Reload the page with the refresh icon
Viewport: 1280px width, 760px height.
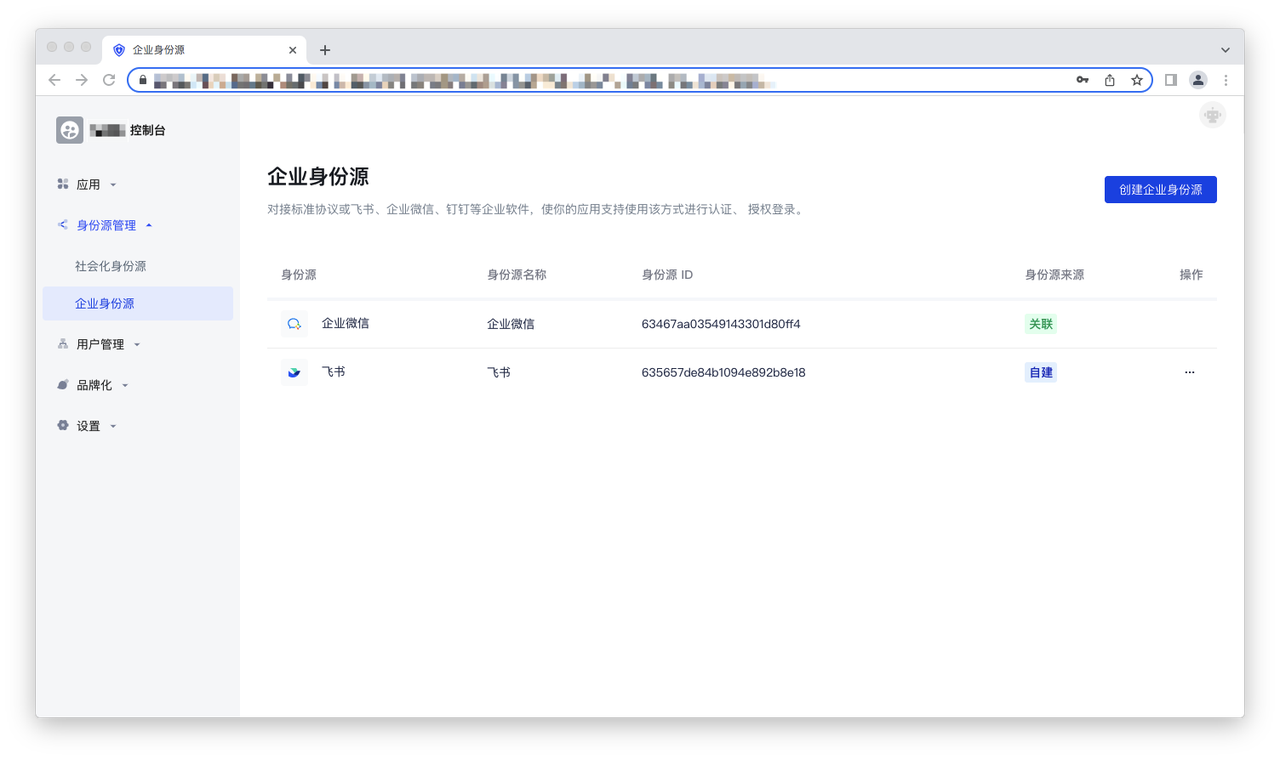click(109, 80)
